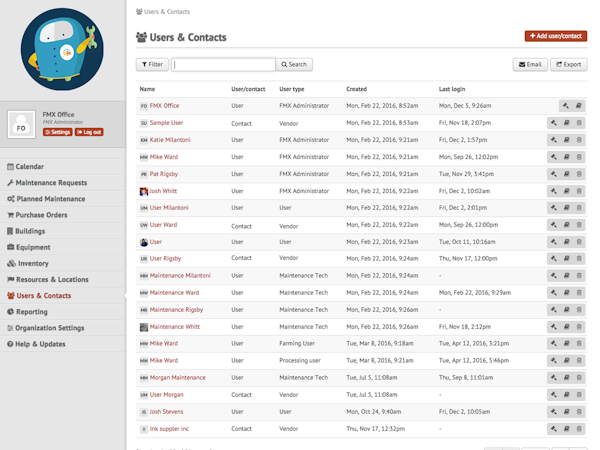The height and width of the screenshot is (450, 600).
Task: Click the trash icon in the Morgan Maintenance row
Action: (x=579, y=378)
